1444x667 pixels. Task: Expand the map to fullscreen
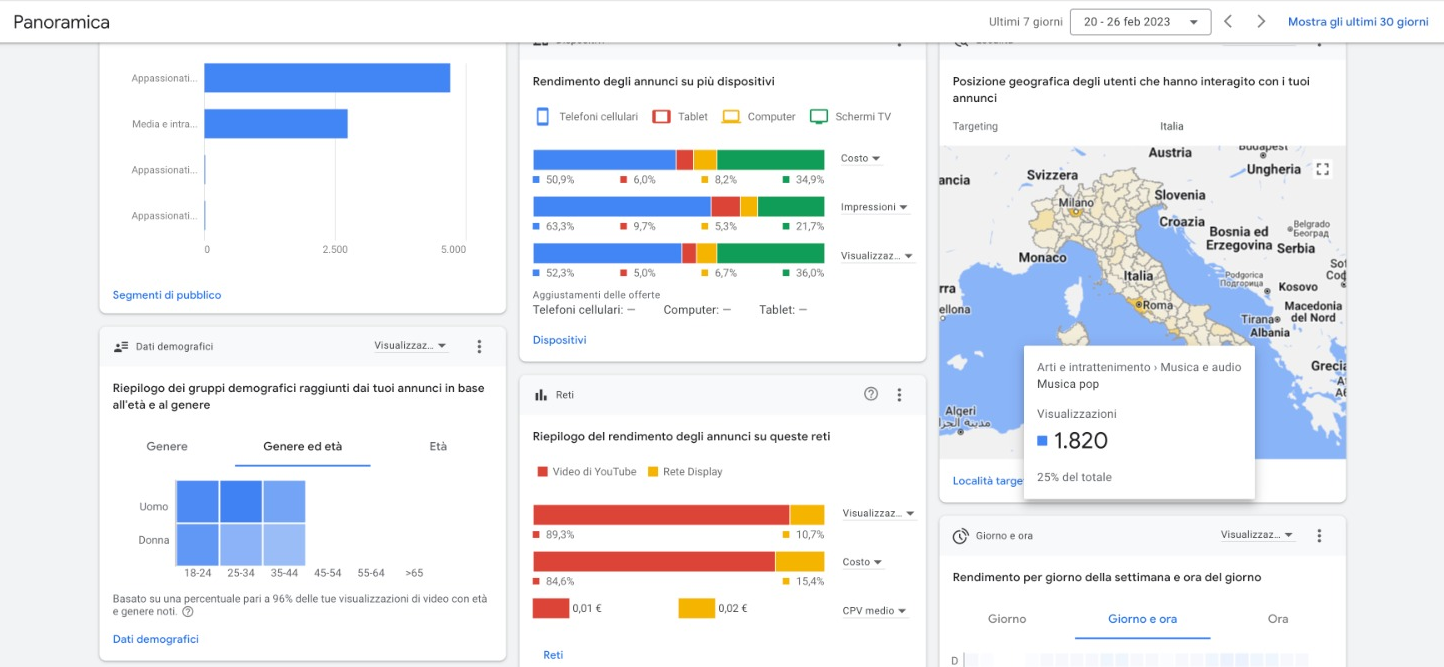[1322, 169]
